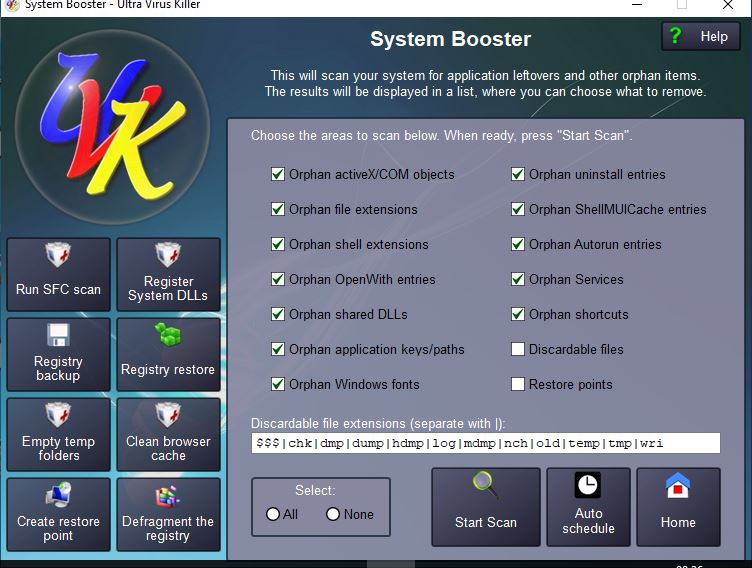This screenshot has height=568, width=752.
Task: Toggle Orphan ShellMUICache entries checkbox
Action: 517,209
